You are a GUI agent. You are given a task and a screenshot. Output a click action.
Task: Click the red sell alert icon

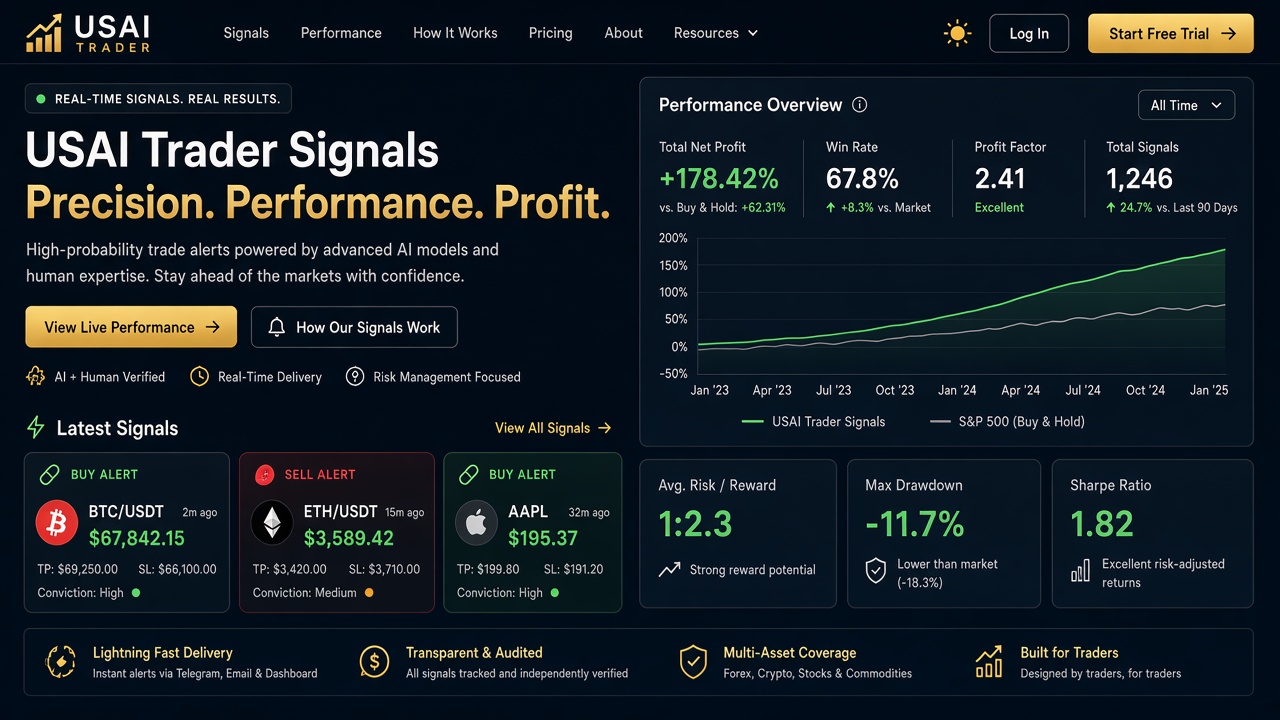pyautogui.click(x=264, y=475)
